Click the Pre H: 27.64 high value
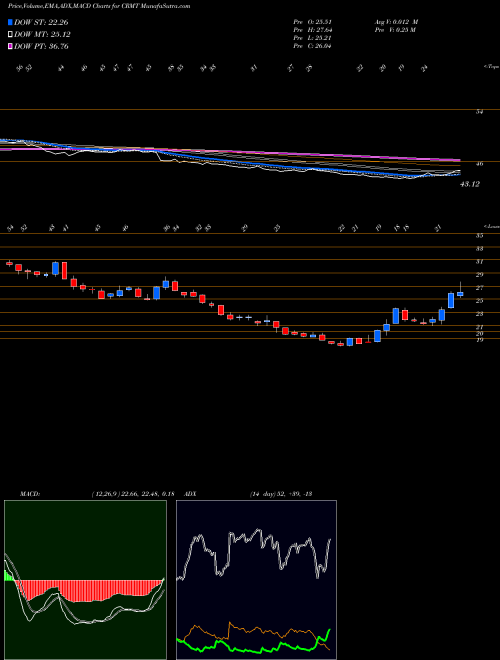 click(312, 30)
